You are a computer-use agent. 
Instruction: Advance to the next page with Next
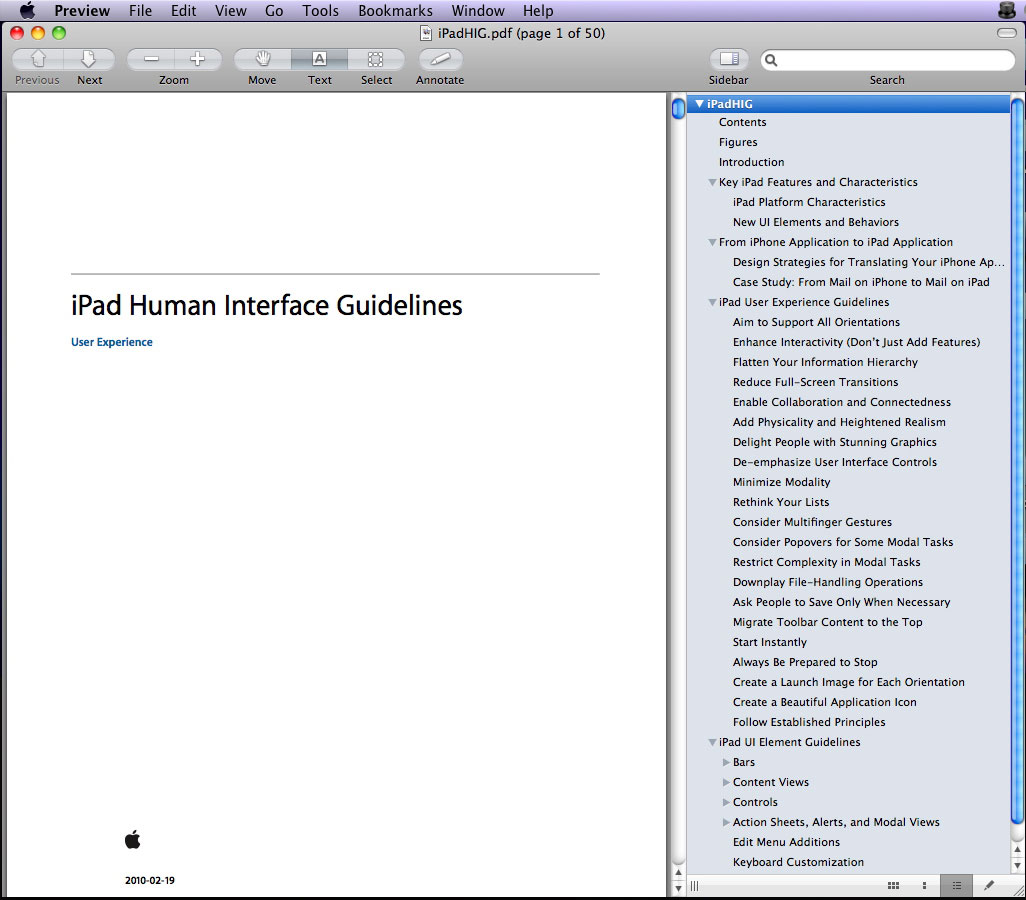[89, 60]
